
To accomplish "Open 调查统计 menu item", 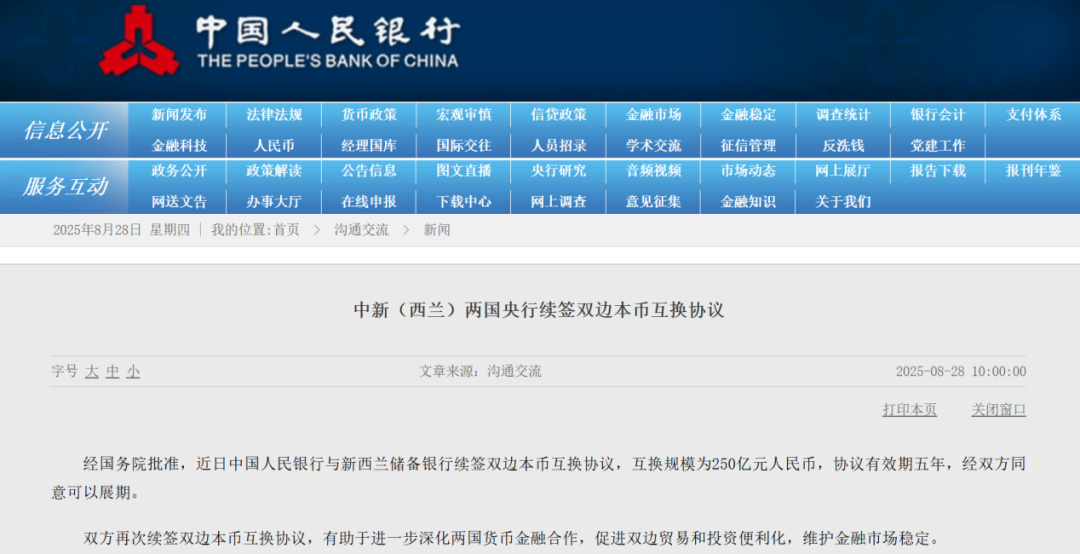I will coord(843,115).
